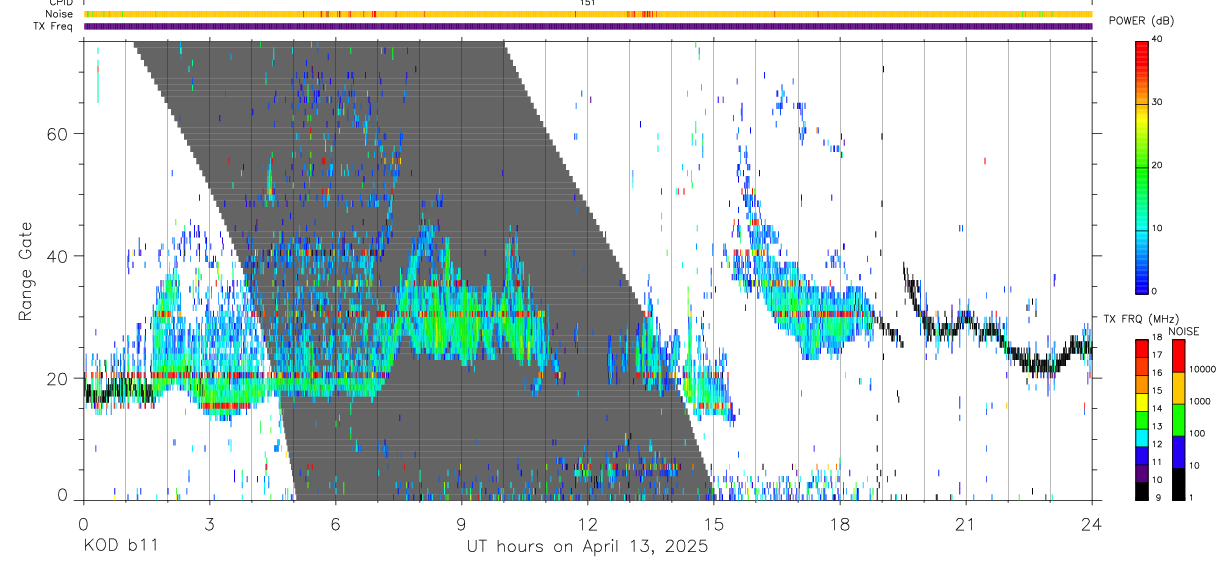Click the 40 tick on the POWER colorbar
1228x567 pixels.
click(x=1157, y=39)
